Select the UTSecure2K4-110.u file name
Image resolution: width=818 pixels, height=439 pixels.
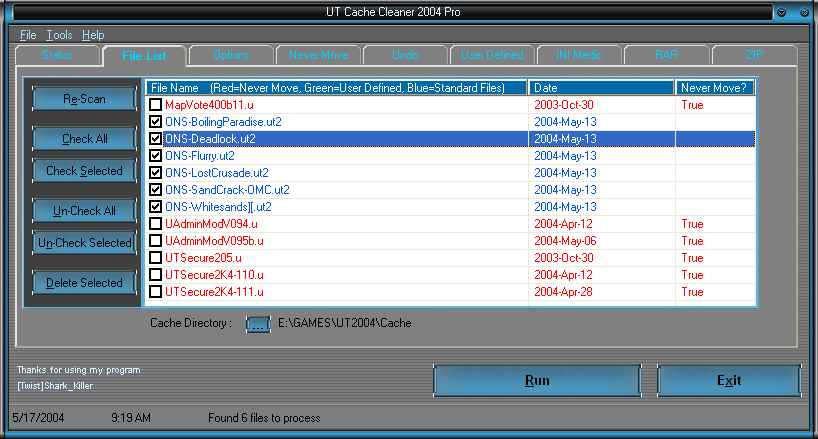coord(214,274)
